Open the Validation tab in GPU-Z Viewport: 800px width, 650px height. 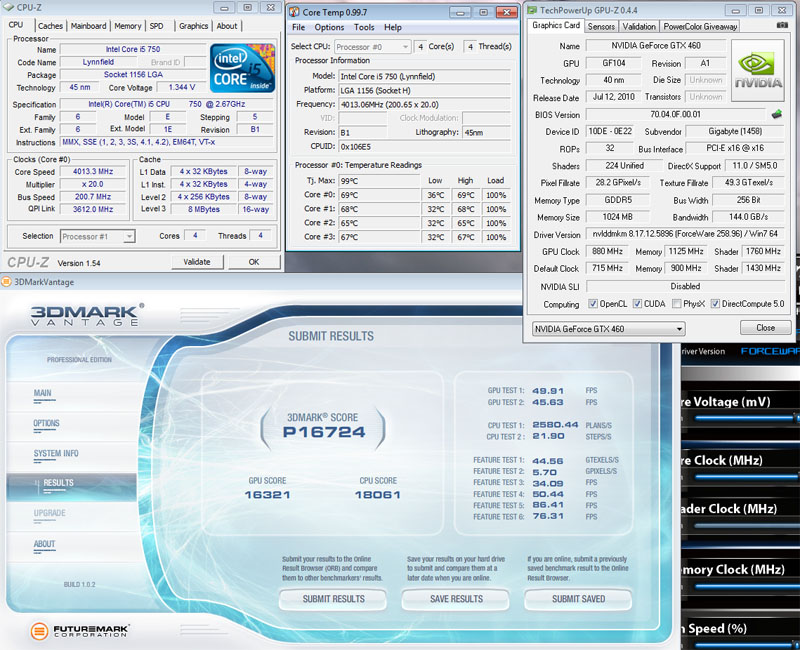click(x=639, y=26)
